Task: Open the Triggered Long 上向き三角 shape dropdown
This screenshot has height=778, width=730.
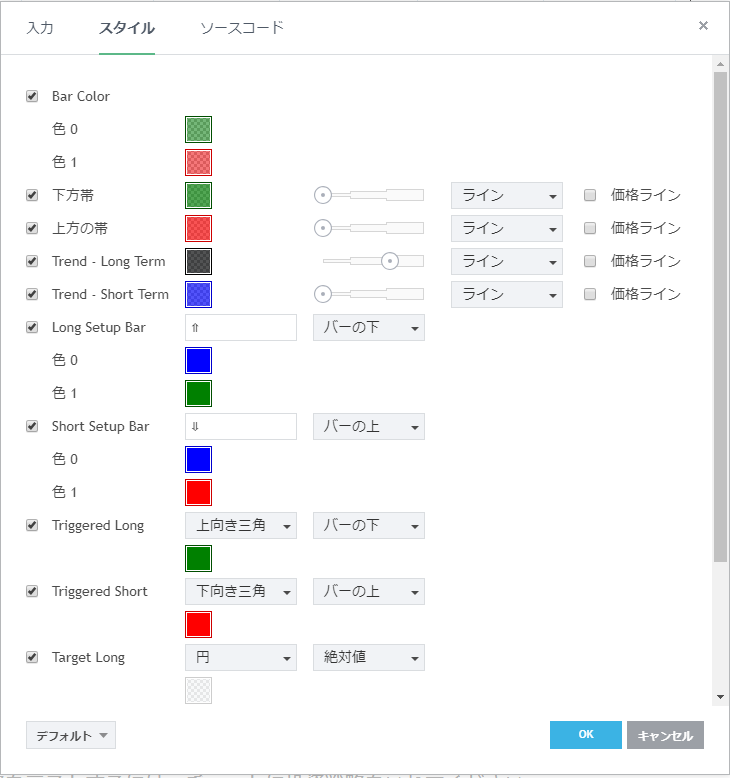Action: click(240, 525)
